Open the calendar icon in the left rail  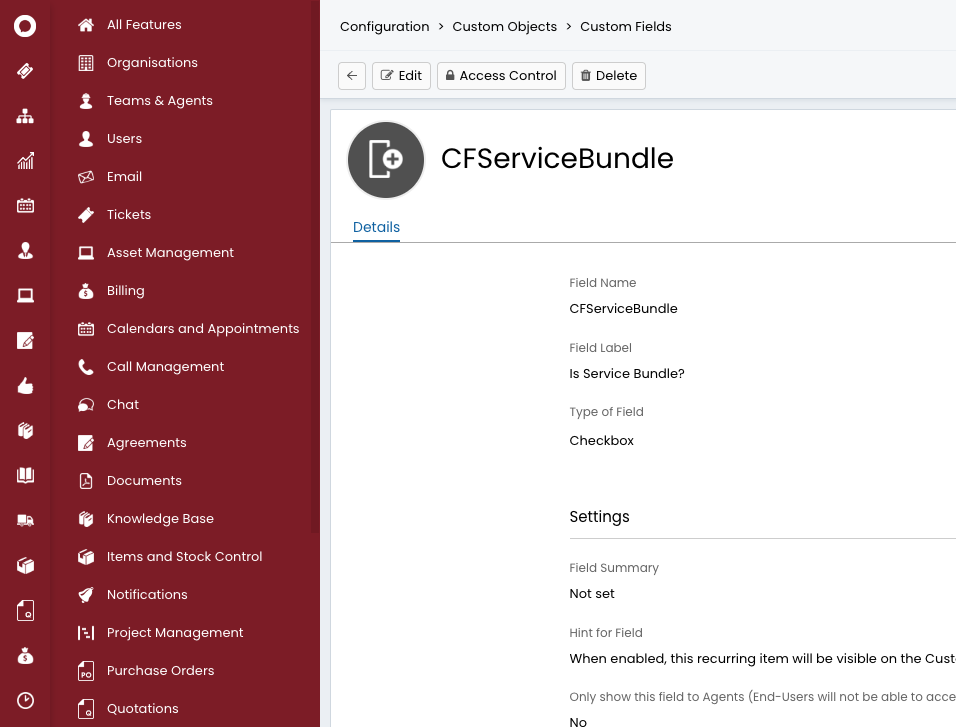point(25,206)
